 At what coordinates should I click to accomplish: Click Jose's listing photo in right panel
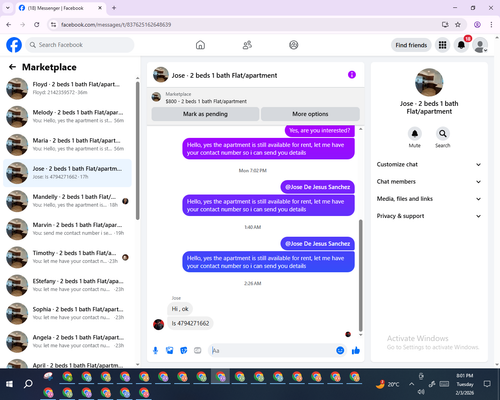click(429, 83)
